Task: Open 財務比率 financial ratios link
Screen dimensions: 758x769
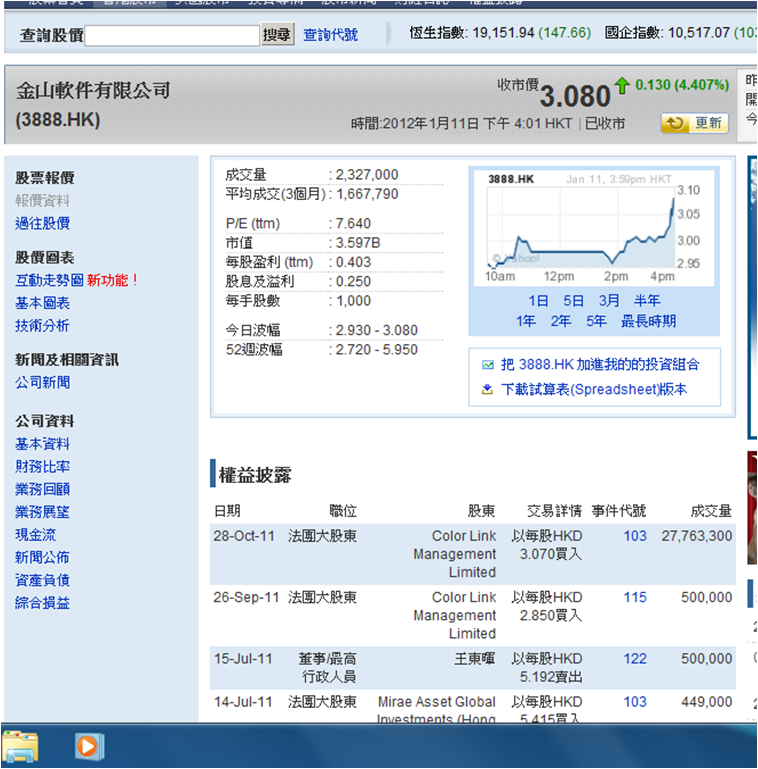Action: [42, 466]
